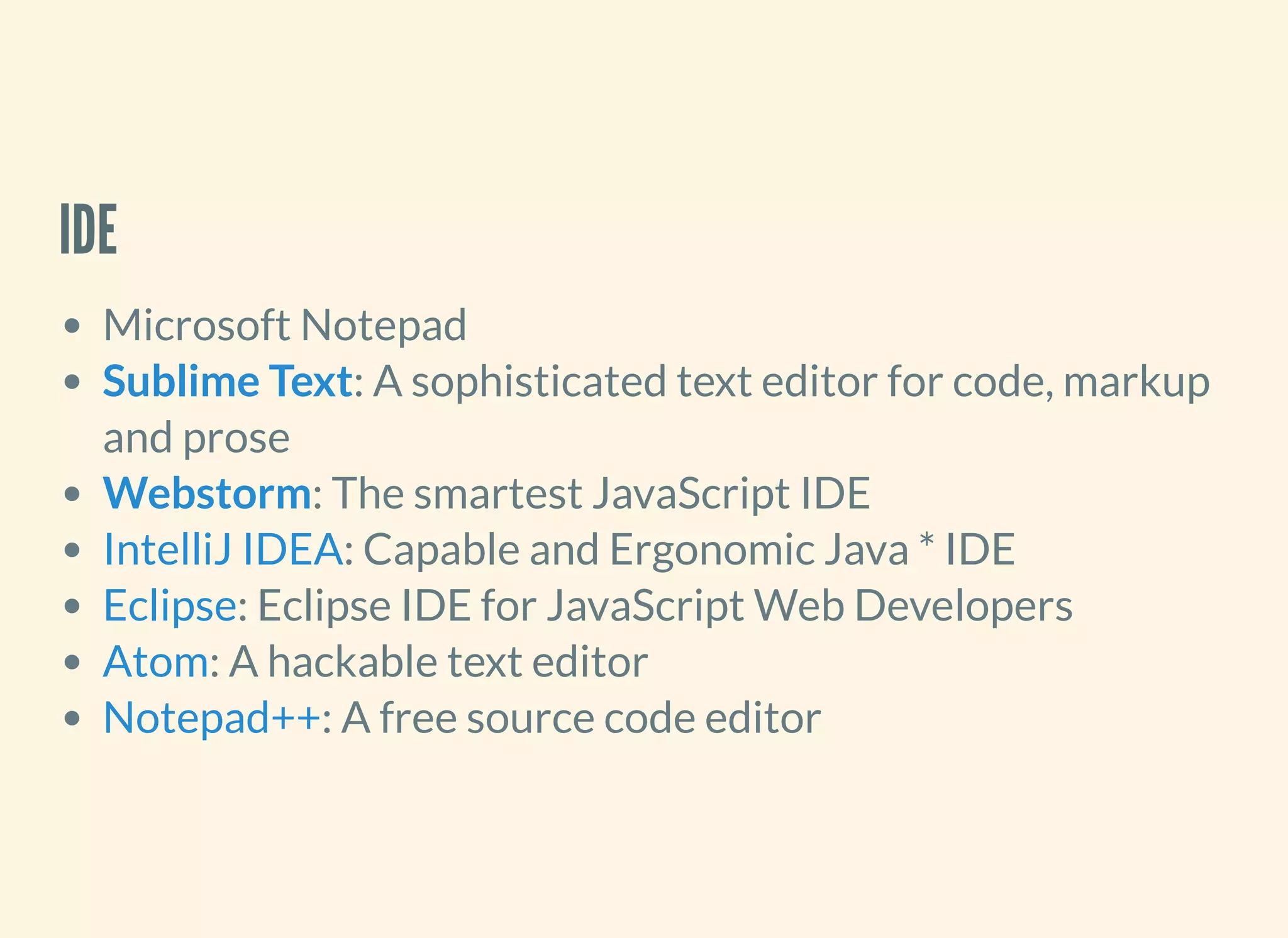This screenshot has width=1288, height=938.
Task: Click the 'and prose' wrapped line
Action: point(196,438)
